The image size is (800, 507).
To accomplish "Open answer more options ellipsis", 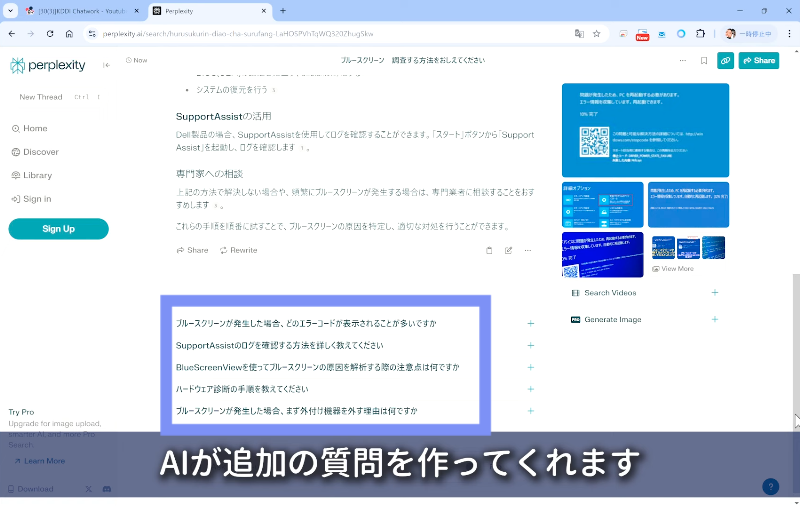I will pyautogui.click(x=528, y=250).
